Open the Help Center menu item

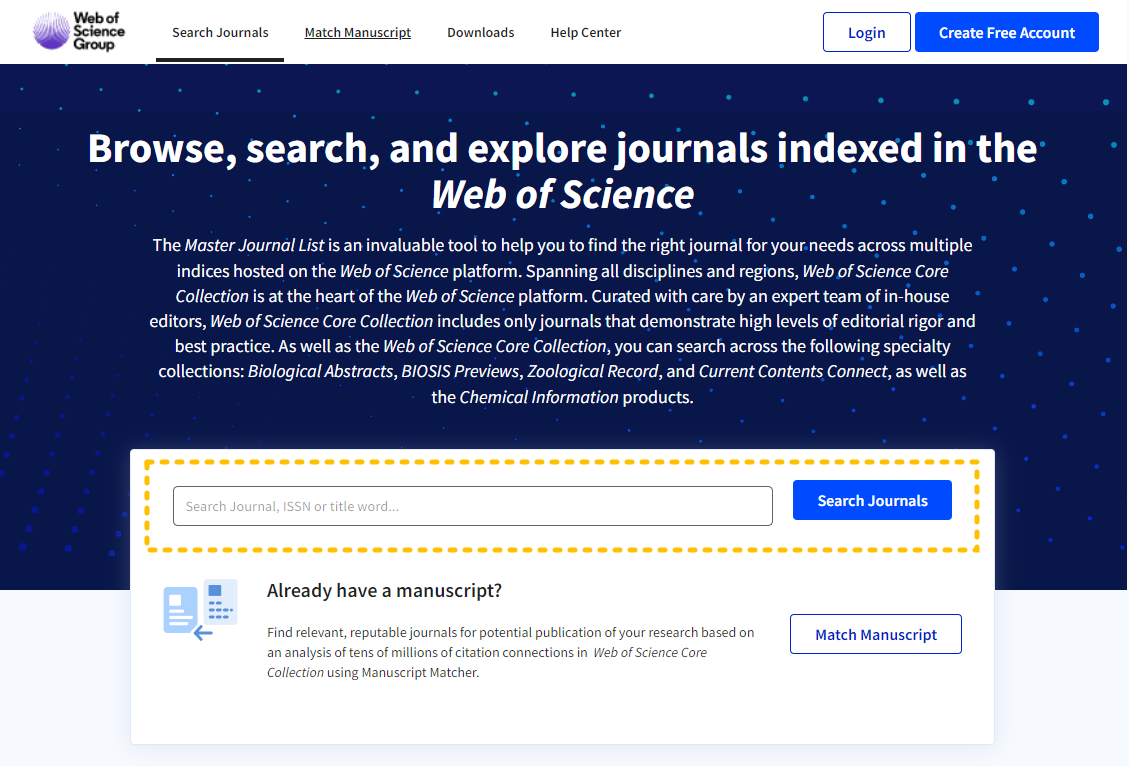pos(585,32)
